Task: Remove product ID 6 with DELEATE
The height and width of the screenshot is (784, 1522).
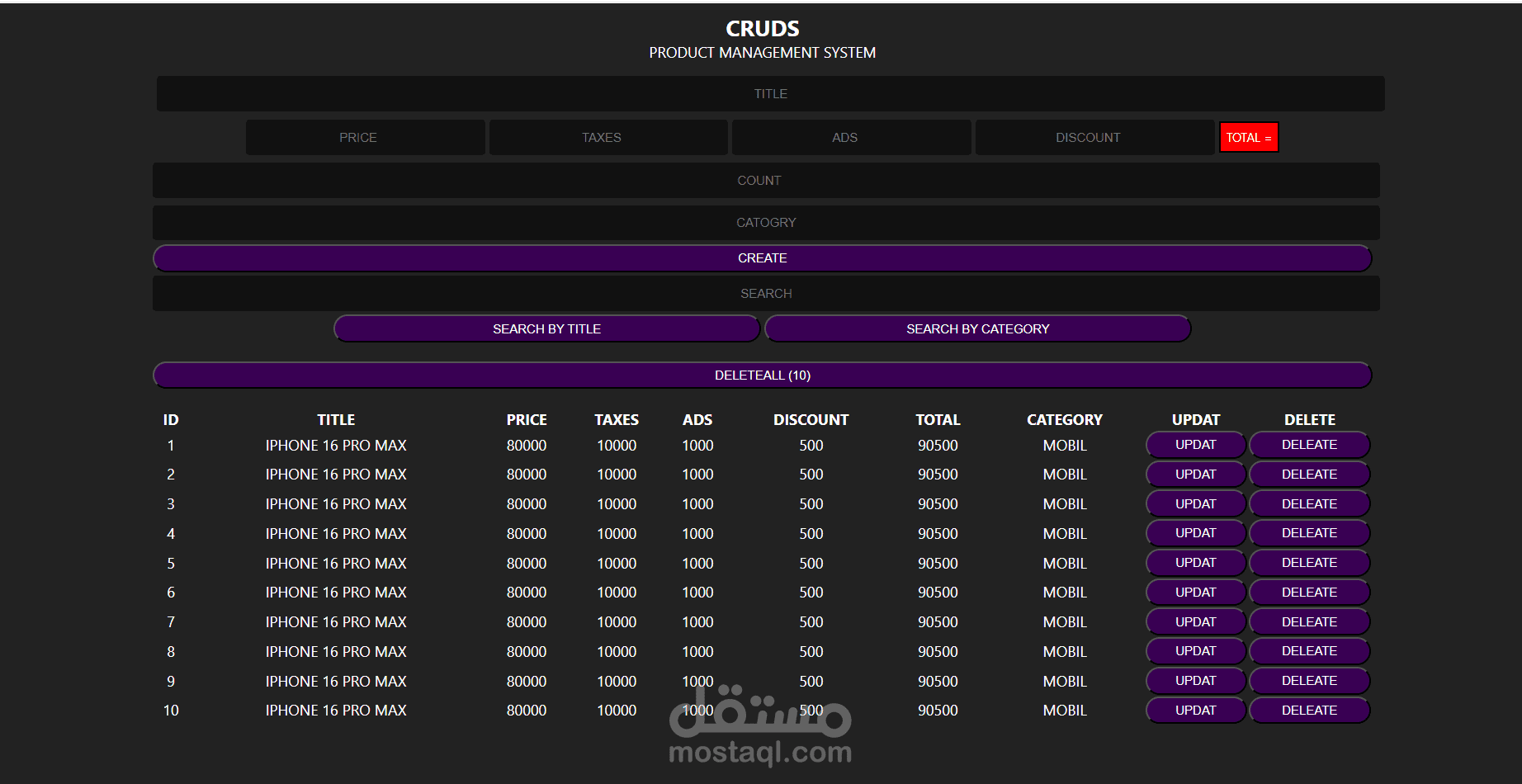Action: (x=1310, y=593)
